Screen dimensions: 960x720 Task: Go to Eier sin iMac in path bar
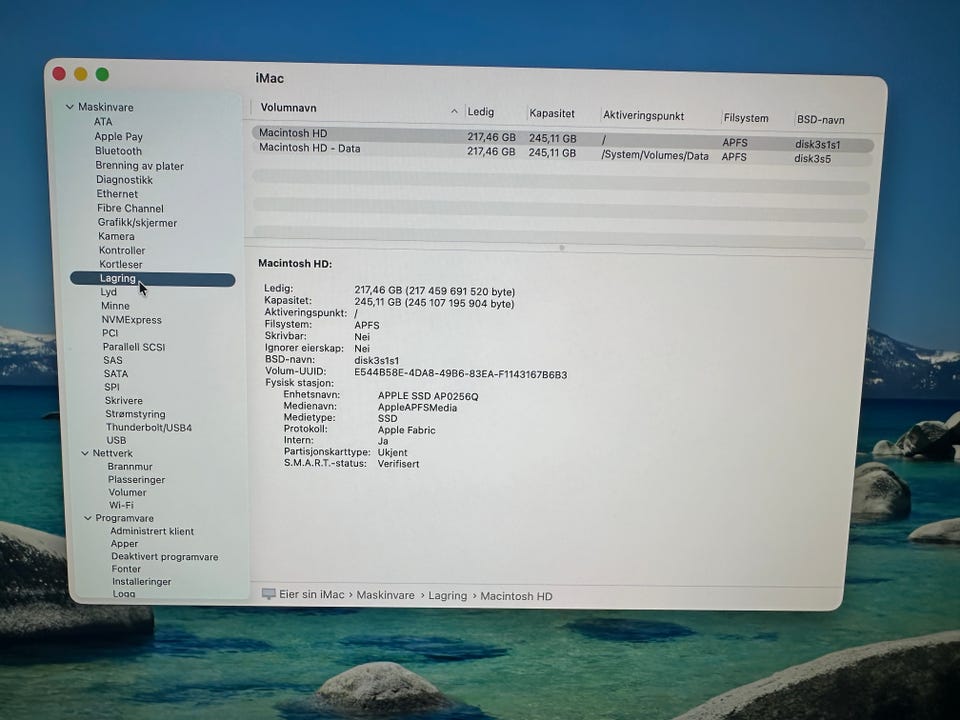click(312, 594)
